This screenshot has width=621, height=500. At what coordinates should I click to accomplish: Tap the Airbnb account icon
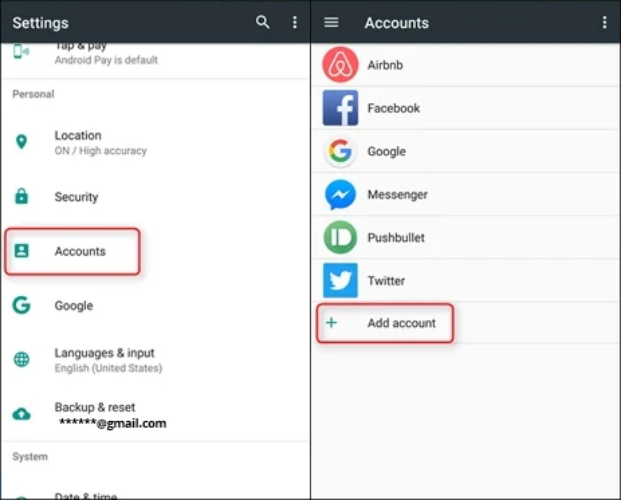point(340,66)
